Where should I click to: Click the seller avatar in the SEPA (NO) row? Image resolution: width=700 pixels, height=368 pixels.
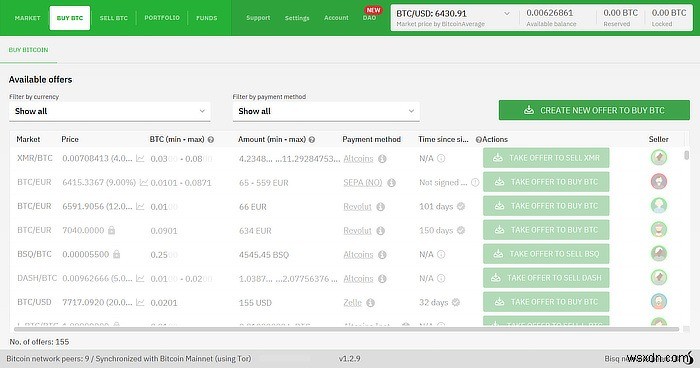[659, 182]
